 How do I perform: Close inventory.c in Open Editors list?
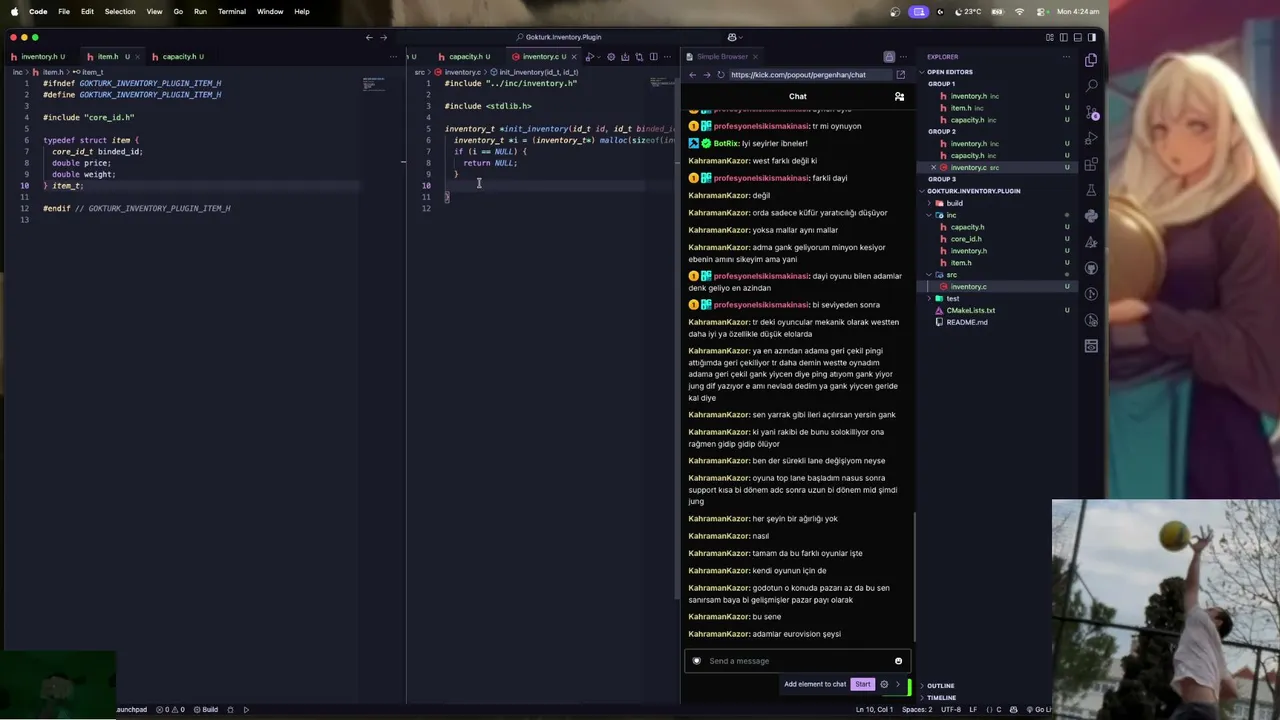click(x=934, y=167)
